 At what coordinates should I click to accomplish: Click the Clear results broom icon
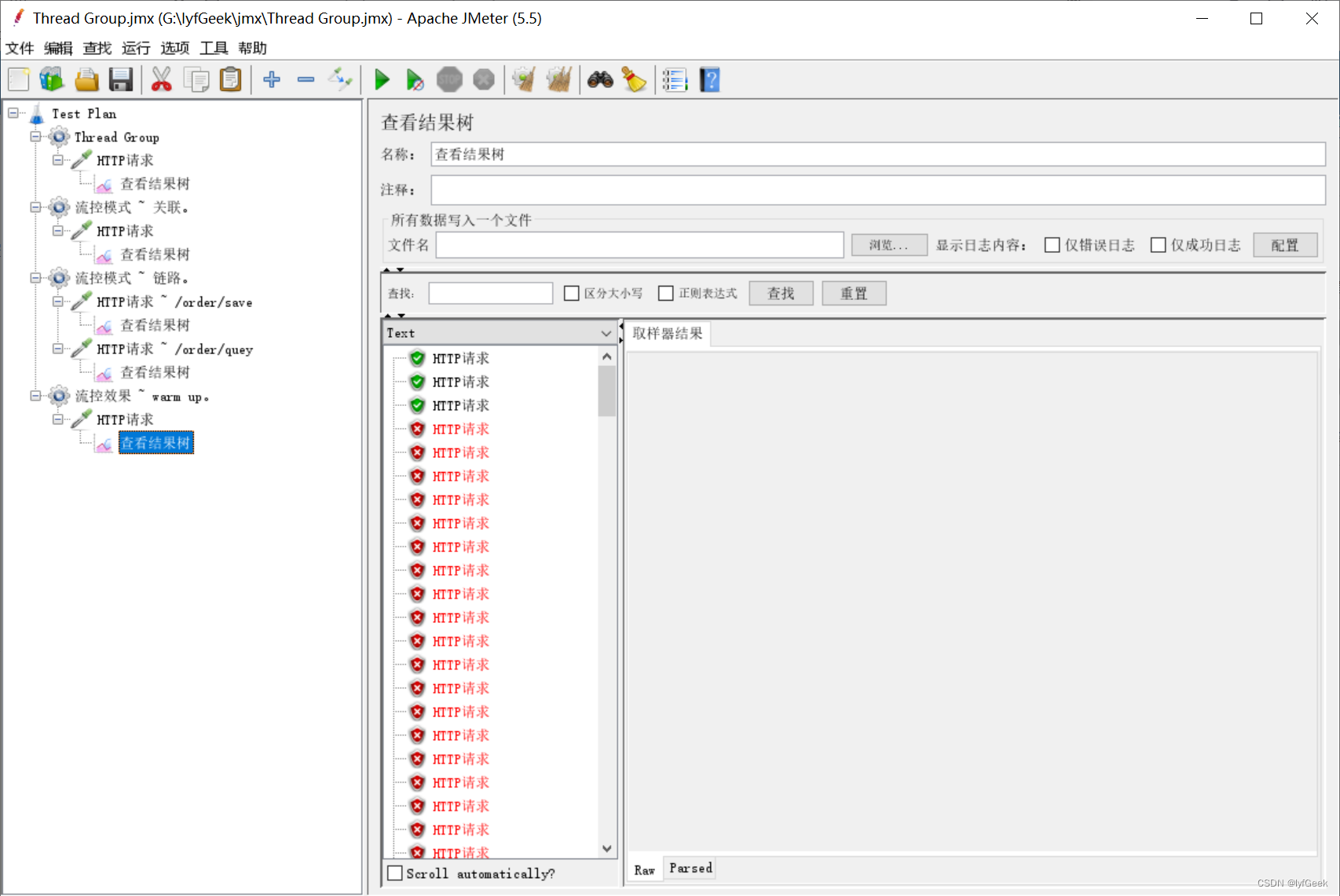pyautogui.click(x=524, y=79)
